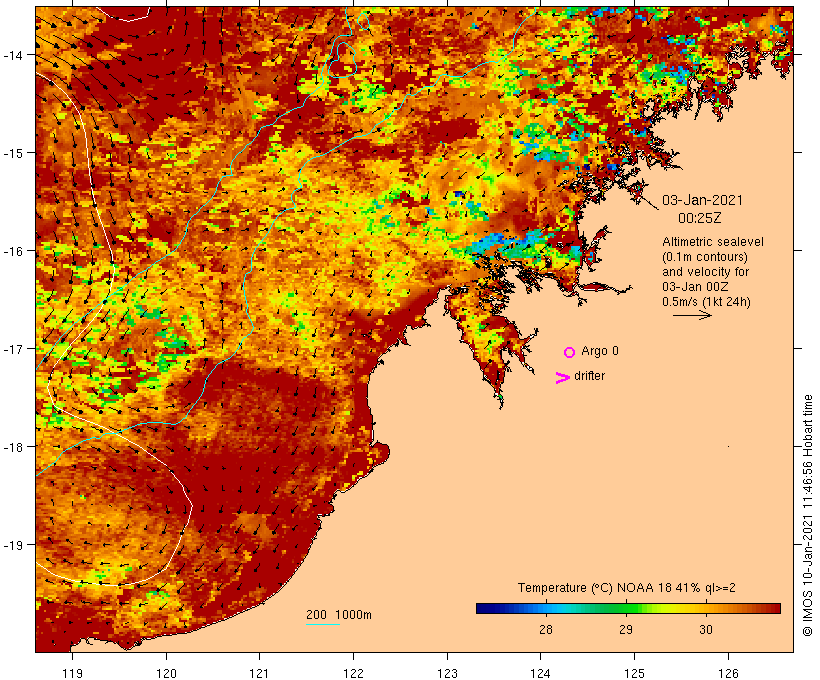
Task: Click the '(0.1m contours)' text
Action: 705,257
